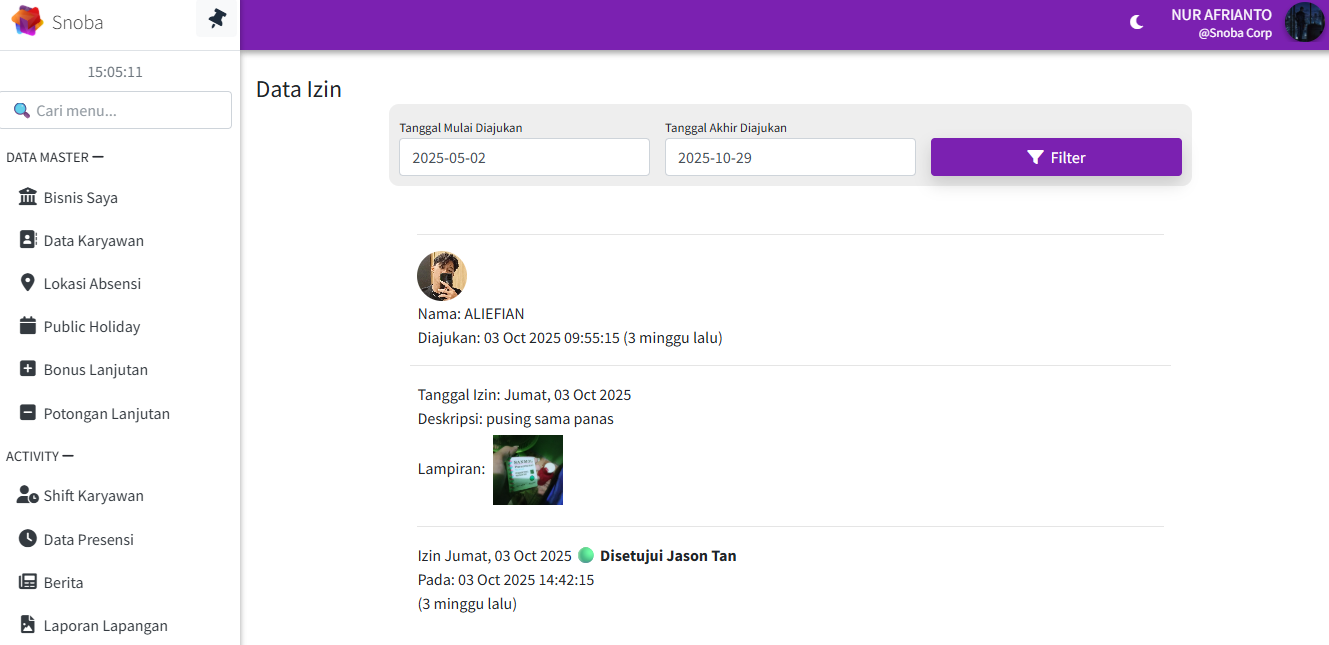The width and height of the screenshot is (1329, 645).
Task: Open the user profile avatar menu
Action: [x=1304, y=22]
